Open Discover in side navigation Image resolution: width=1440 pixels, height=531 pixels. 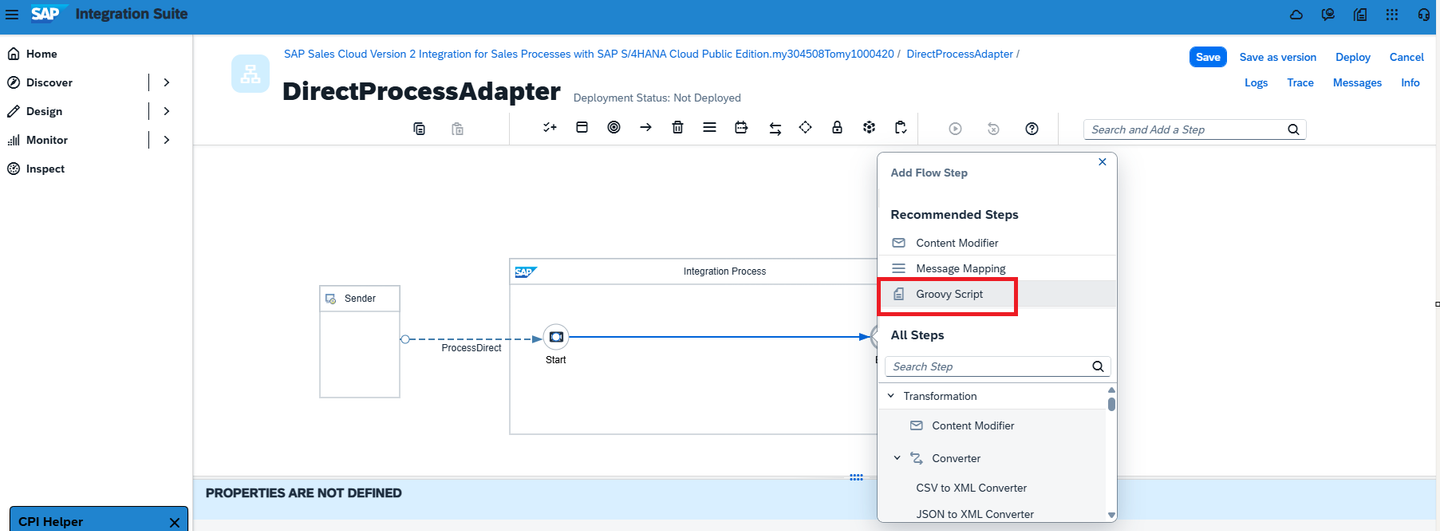click(49, 82)
